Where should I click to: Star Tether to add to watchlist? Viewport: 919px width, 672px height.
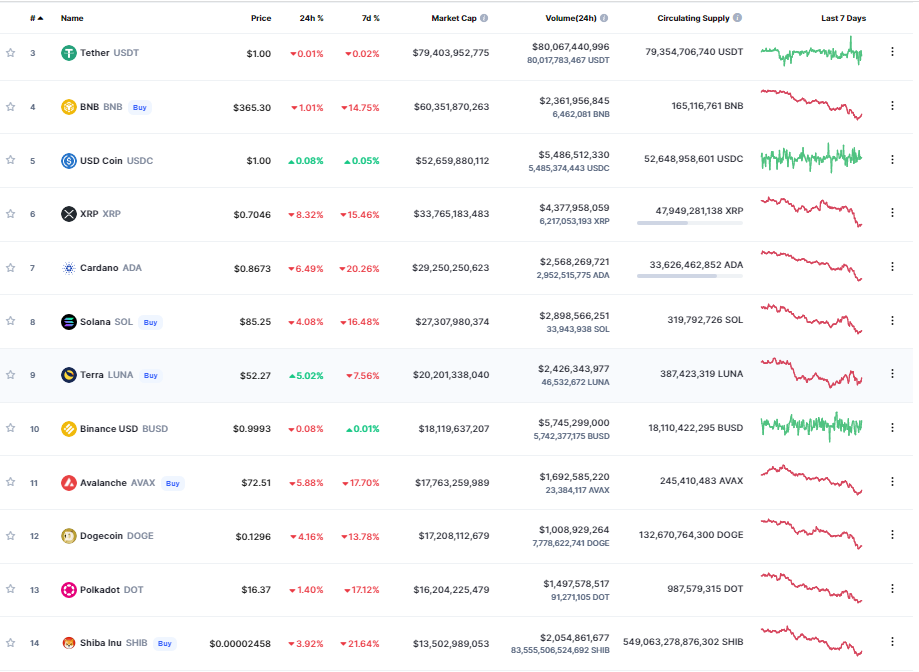(x=11, y=53)
